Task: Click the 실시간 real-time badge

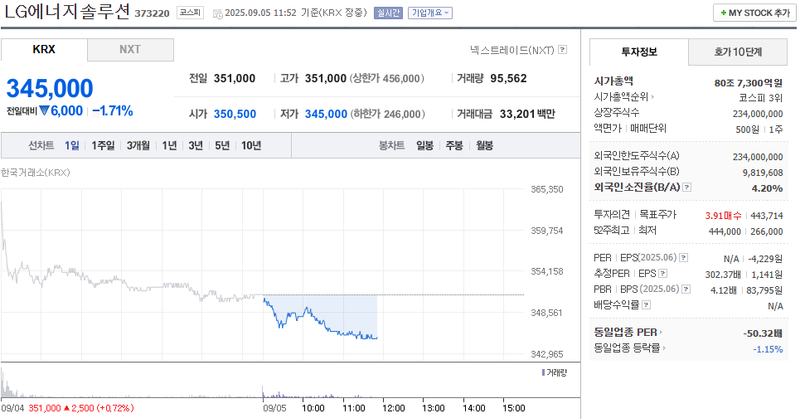Action: 388,13
